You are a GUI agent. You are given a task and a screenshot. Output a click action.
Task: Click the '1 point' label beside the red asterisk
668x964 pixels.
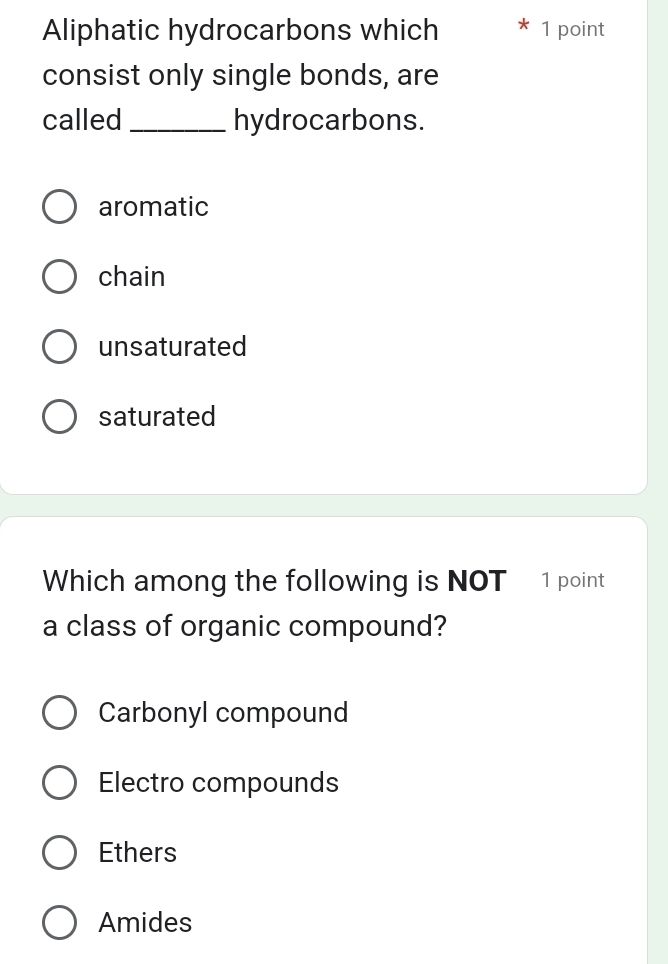(x=572, y=30)
